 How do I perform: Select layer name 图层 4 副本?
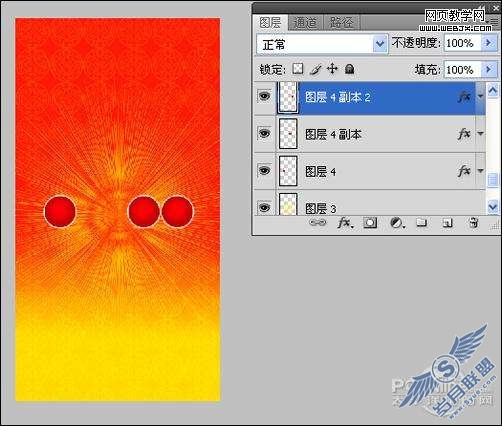pyautogui.click(x=333, y=134)
